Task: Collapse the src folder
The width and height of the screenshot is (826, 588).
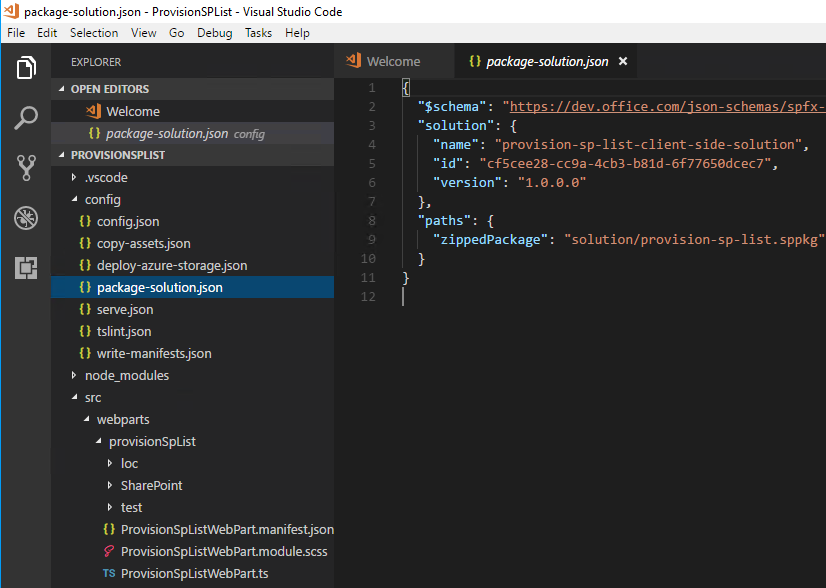Action: tap(74, 397)
